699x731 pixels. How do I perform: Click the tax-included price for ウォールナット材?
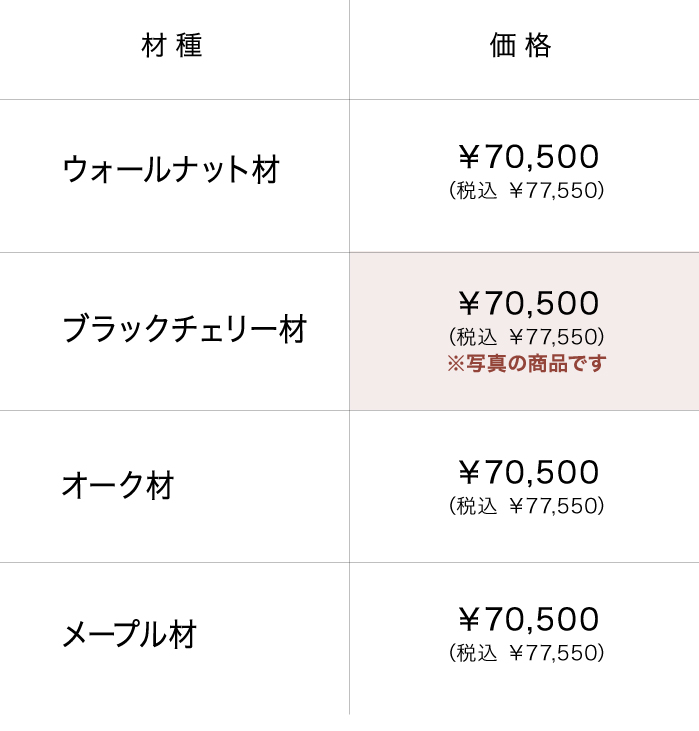point(527,190)
